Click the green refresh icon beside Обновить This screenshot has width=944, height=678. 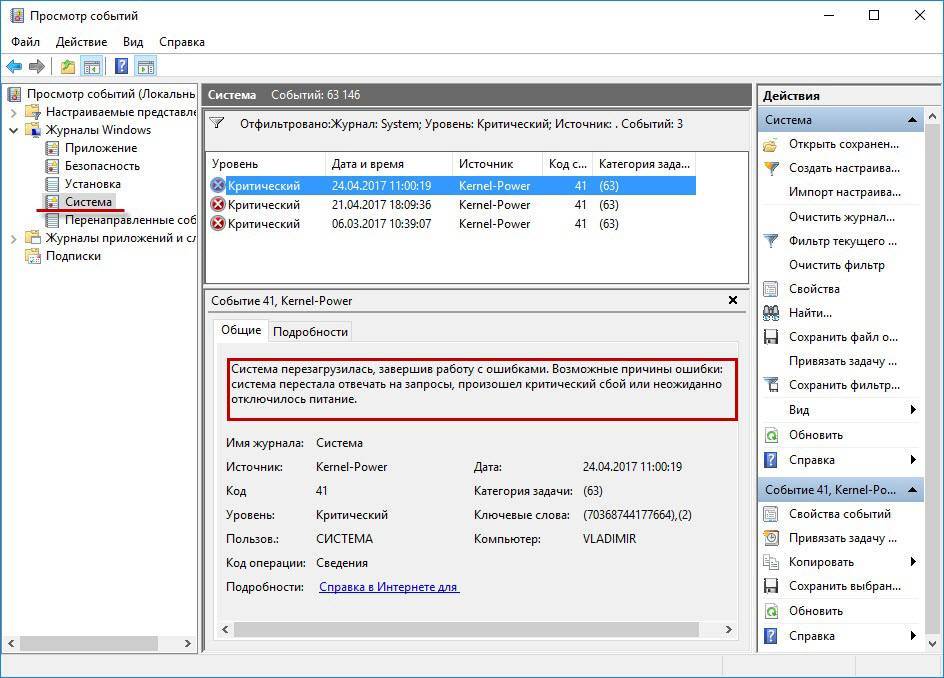[771, 436]
